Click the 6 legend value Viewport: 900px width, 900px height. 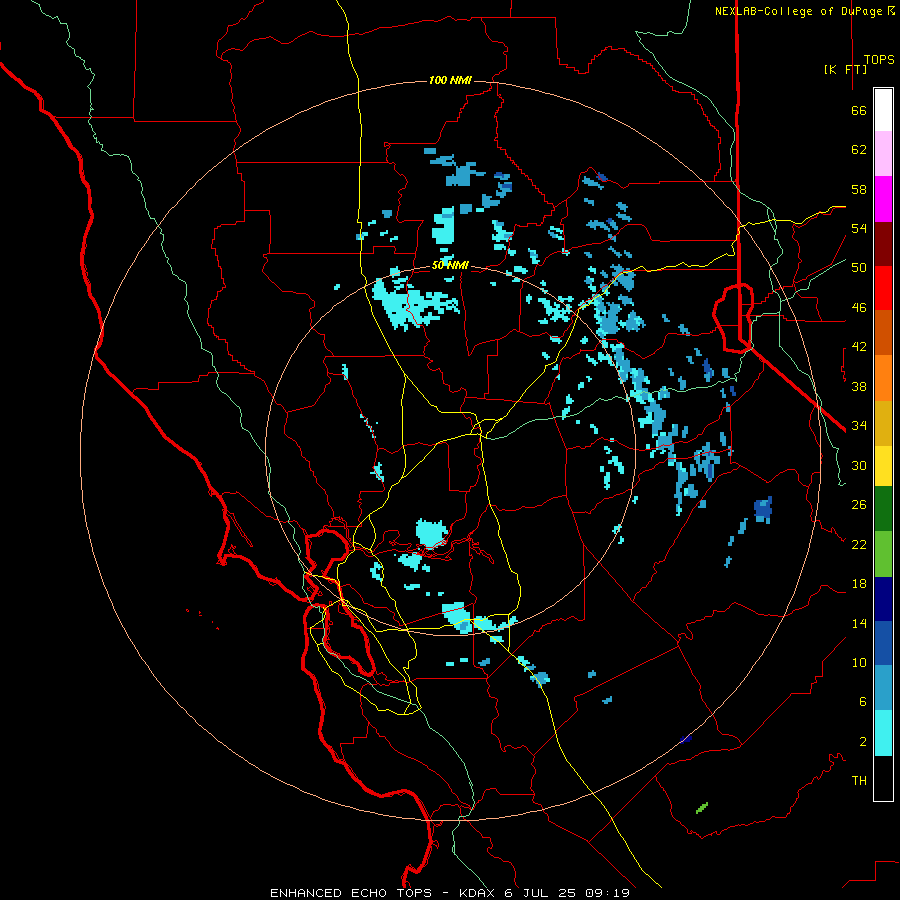click(x=863, y=702)
